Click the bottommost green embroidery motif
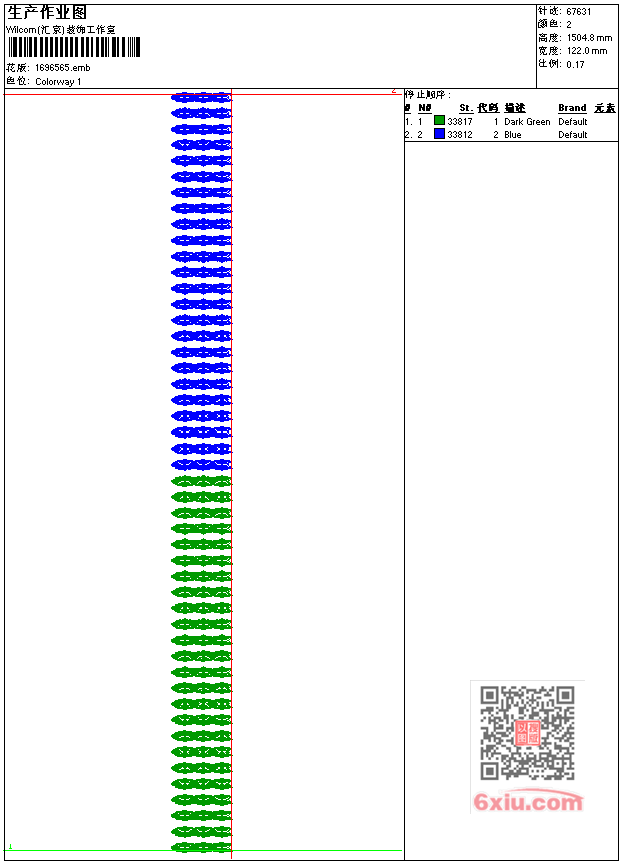Screen dimensions: 620x861 (202, 847)
